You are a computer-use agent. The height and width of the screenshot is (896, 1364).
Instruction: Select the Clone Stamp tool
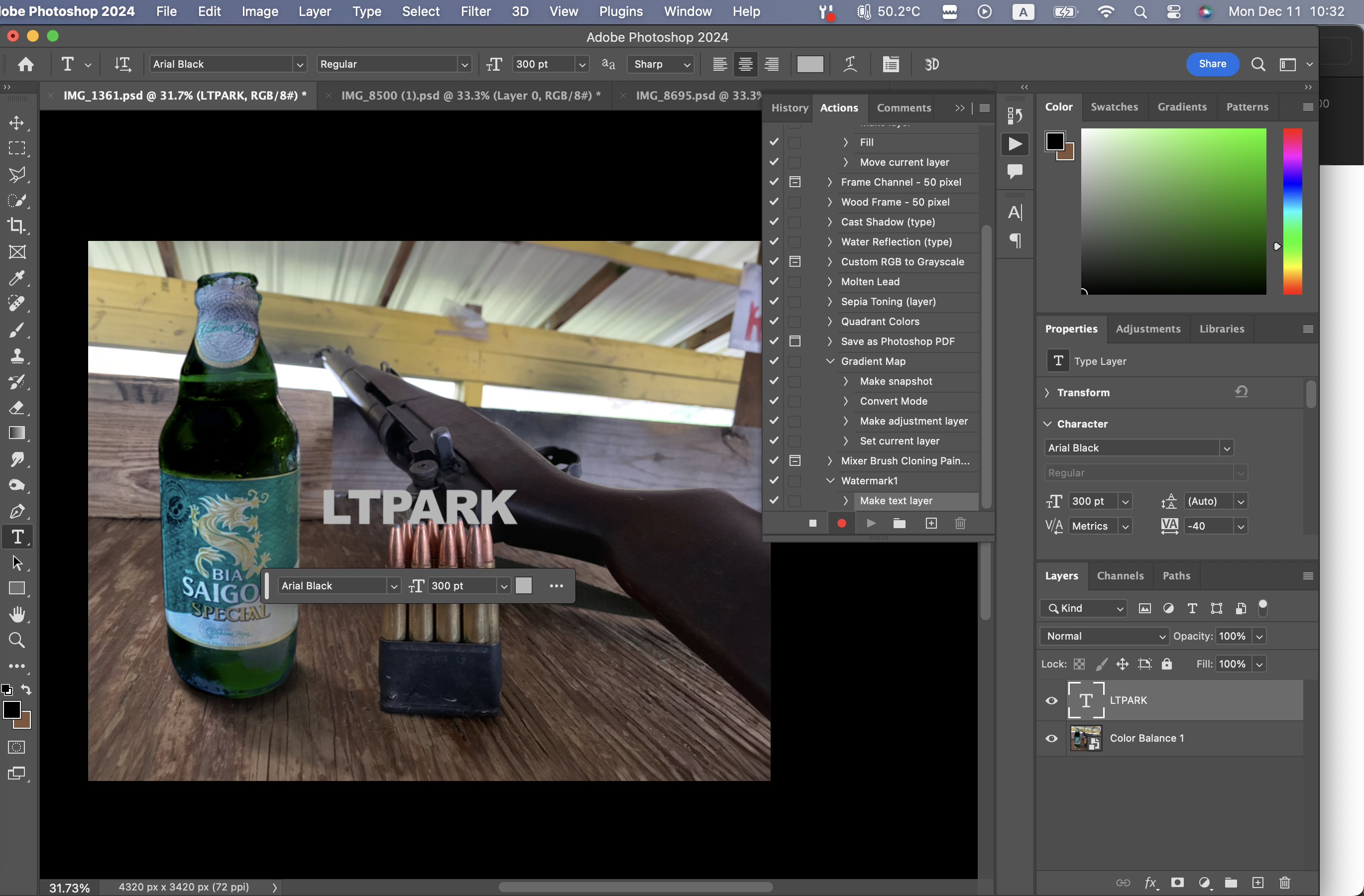(x=16, y=356)
